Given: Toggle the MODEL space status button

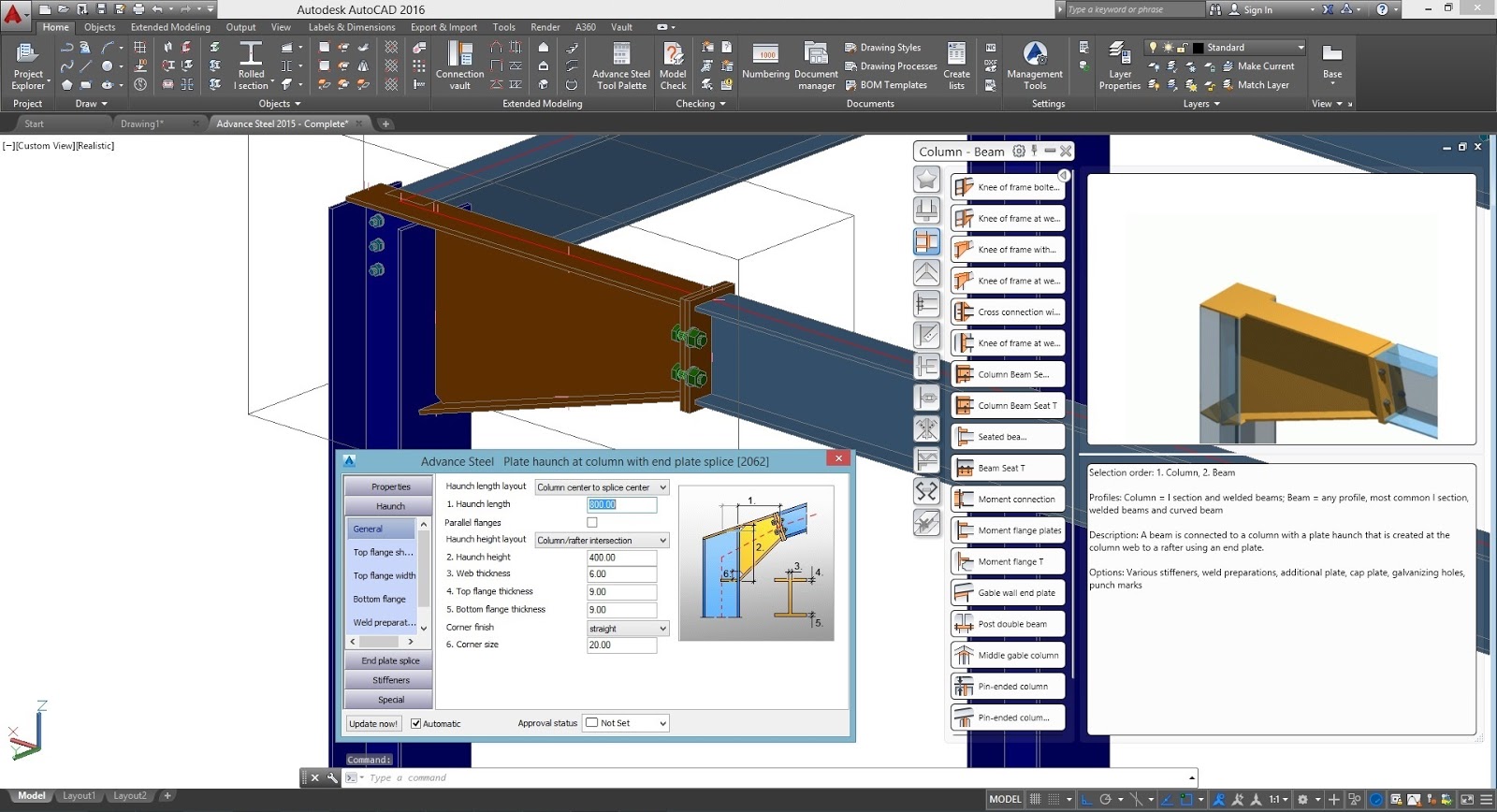Looking at the screenshot, I should [x=1005, y=799].
